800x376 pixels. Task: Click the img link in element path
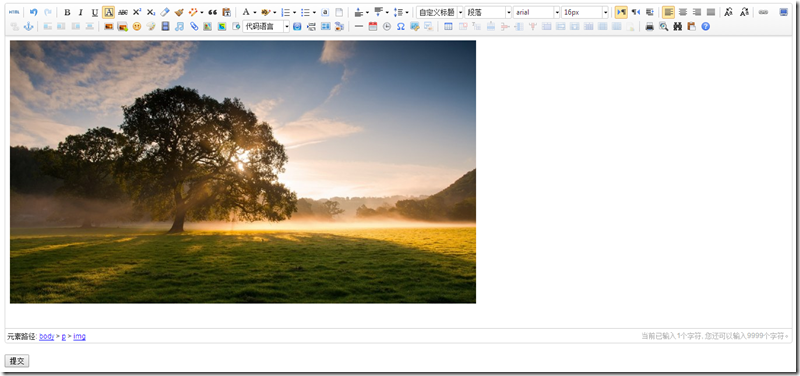80,337
